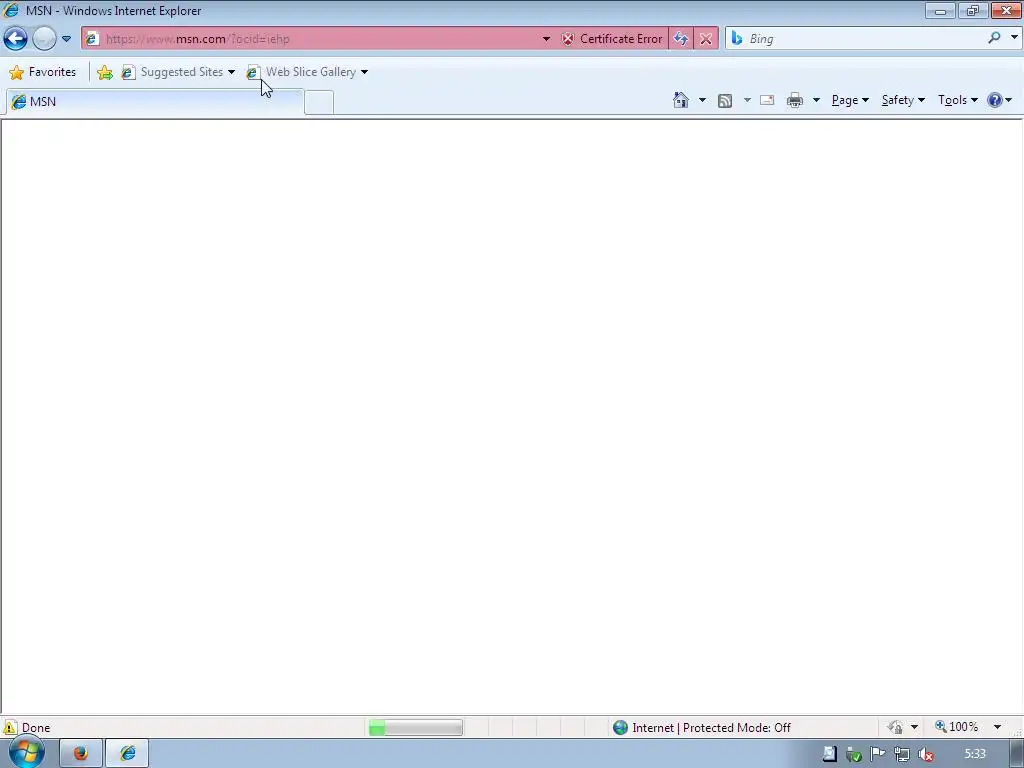The width and height of the screenshot is (1024, 768).
Task: Switch to Firefox in the taskbar
Action: coord(81,754)
